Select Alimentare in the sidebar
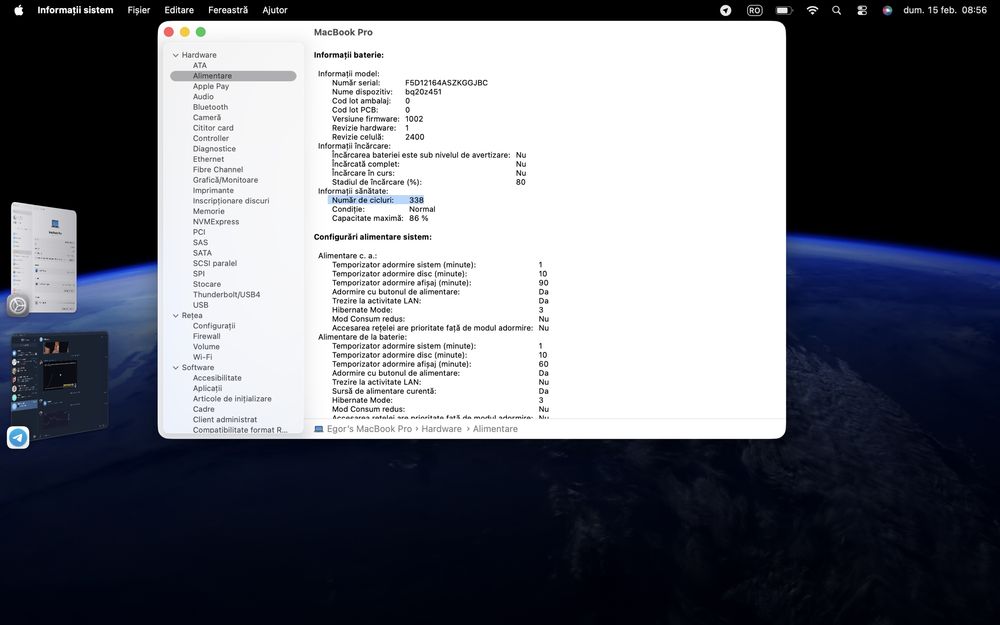The image size is (1000, 625). [x=233, y=76]
